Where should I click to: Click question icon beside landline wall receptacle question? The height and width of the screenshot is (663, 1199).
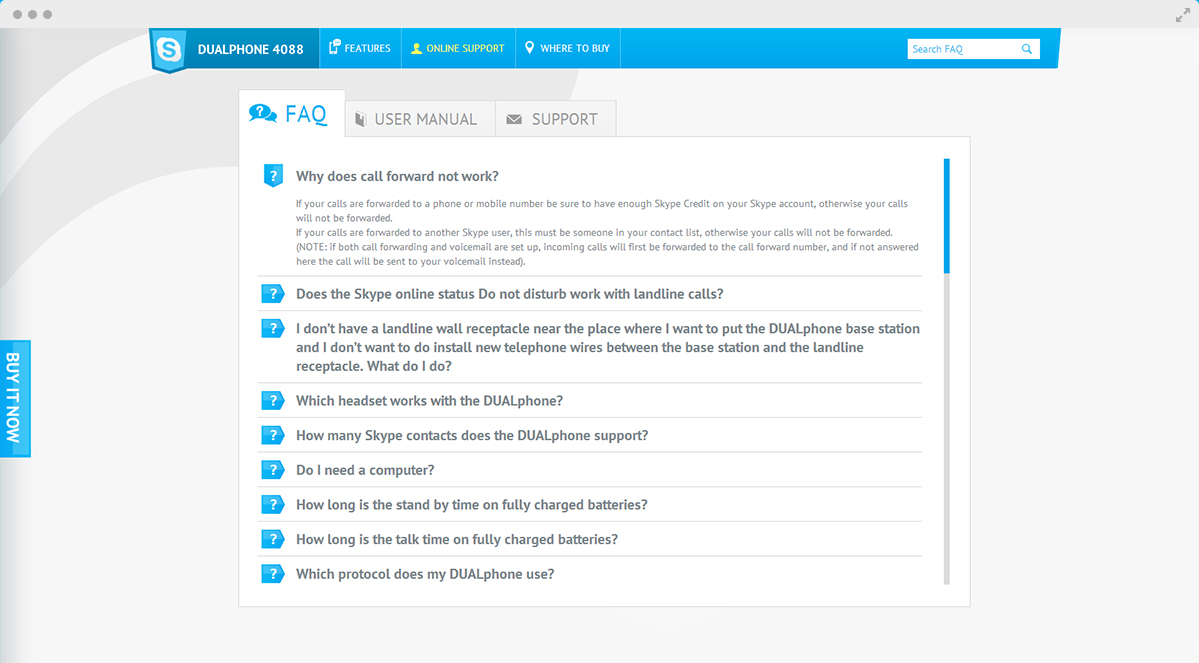272,328
